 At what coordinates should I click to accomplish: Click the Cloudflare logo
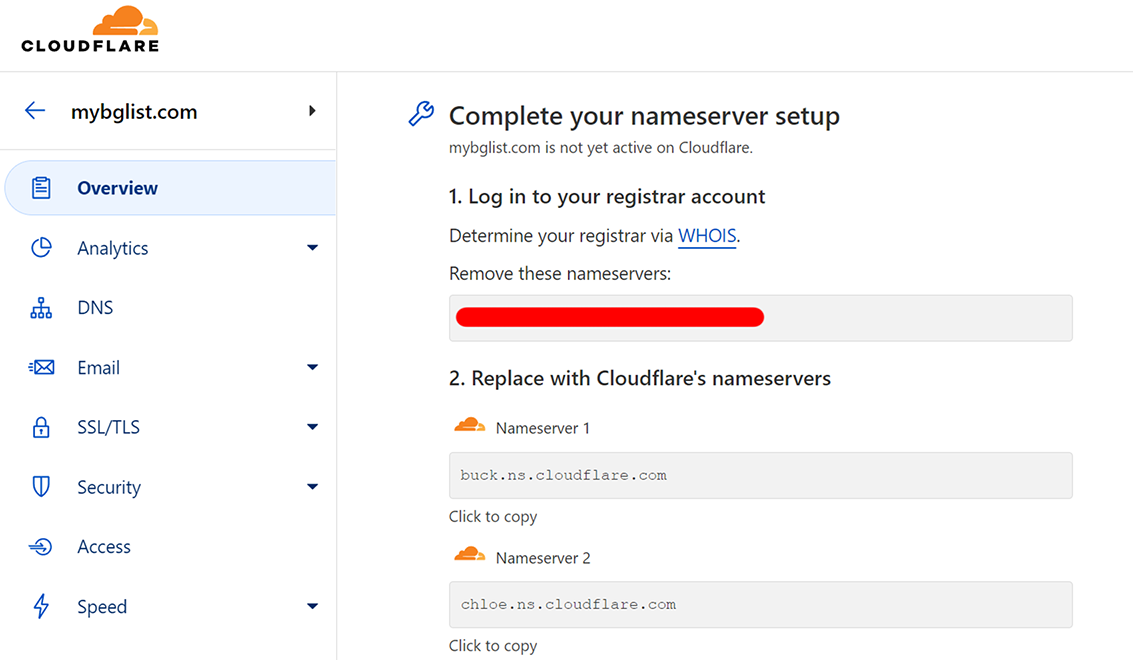coord(90,29)
